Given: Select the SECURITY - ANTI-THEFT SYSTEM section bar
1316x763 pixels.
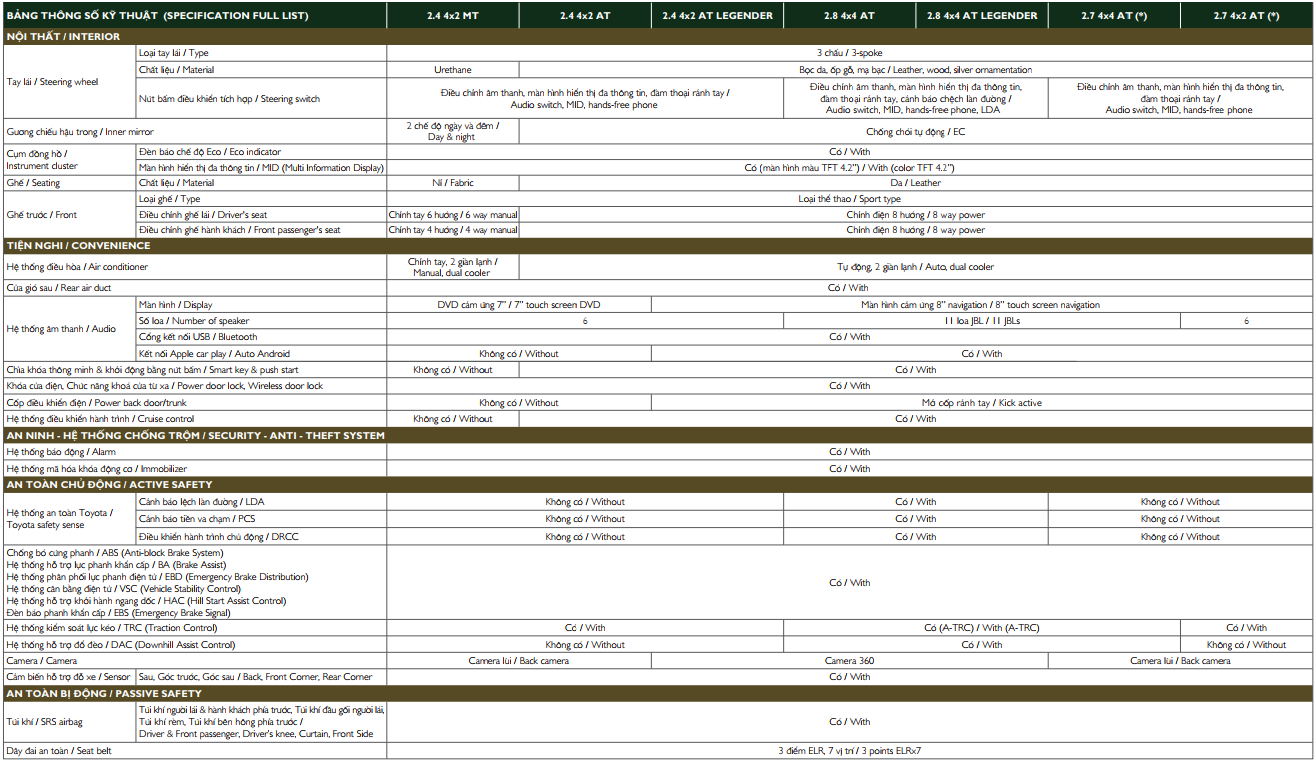Looking at the screenshot, I should click(658, 436).
